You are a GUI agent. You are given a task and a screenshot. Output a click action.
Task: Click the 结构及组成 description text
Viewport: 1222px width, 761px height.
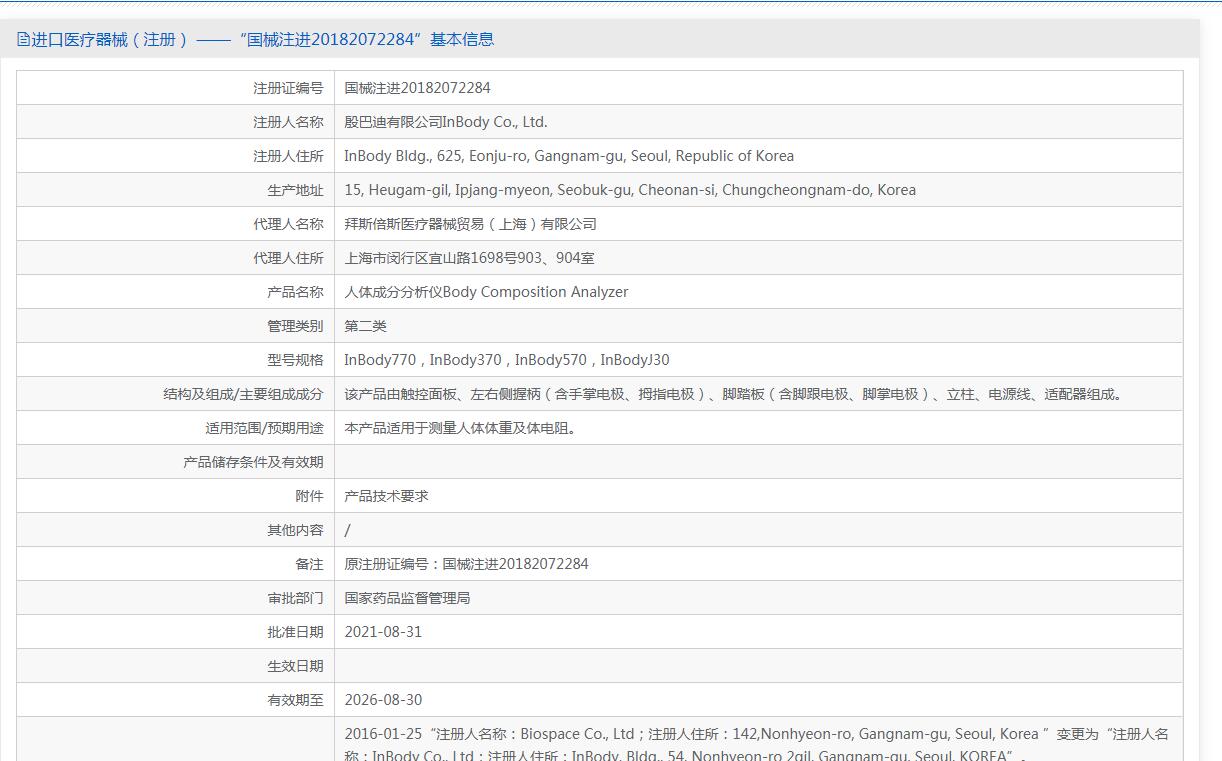[733, 394]
